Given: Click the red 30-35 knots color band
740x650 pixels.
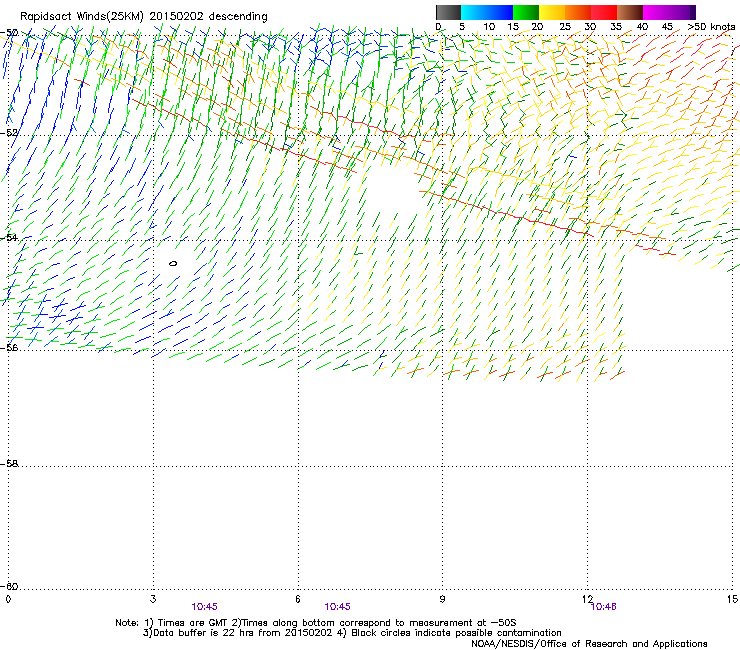Looking at the screenshot, I should point(604,12).
